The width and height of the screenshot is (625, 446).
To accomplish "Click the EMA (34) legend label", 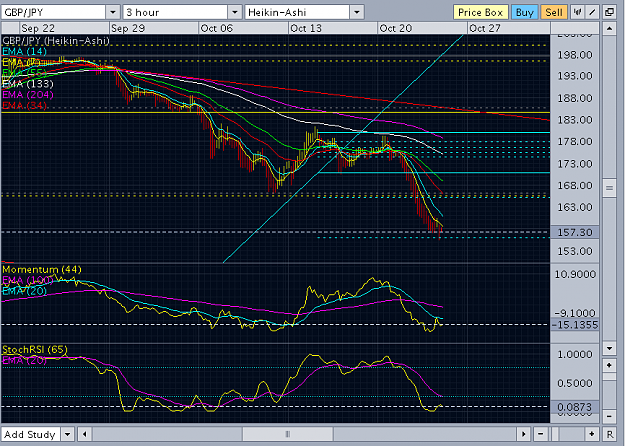I will click(x=24, y=106).
